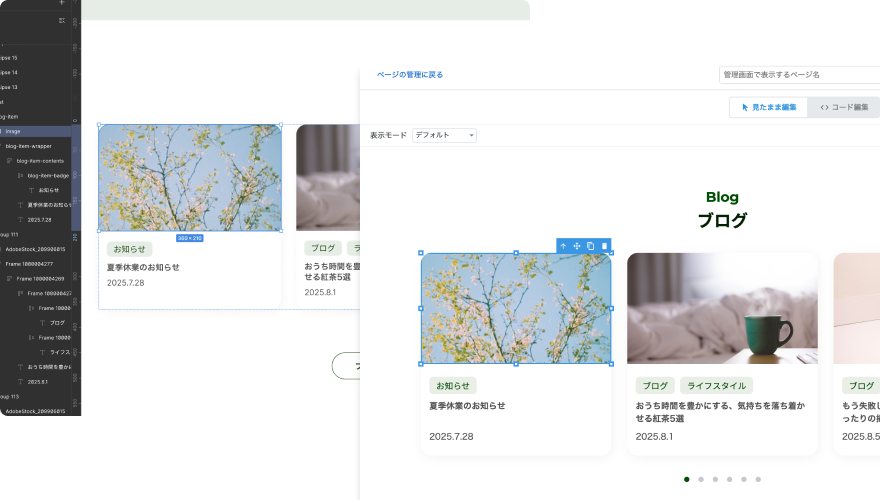
Task: Click the frame icon beside blog-item-badge layer
Action: click(20, 175)
